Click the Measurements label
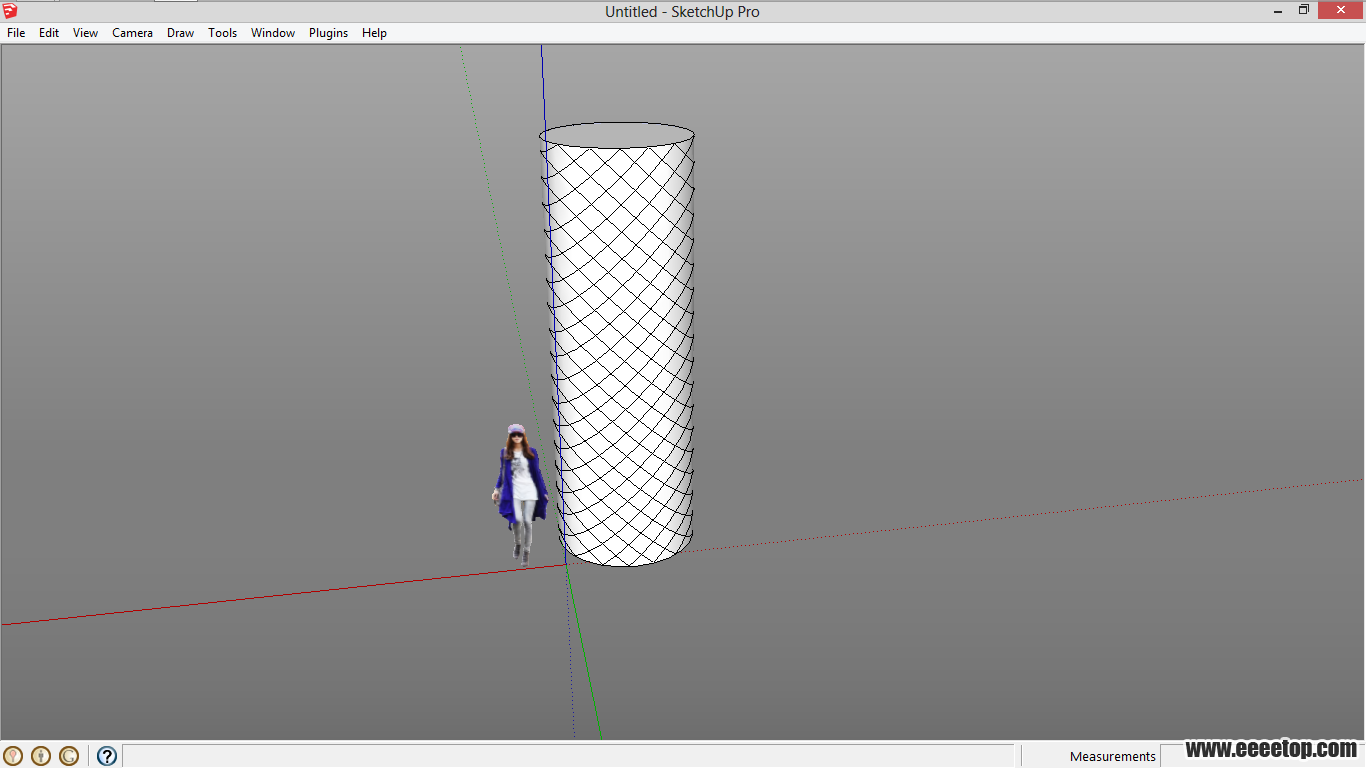 [1113, 756]
